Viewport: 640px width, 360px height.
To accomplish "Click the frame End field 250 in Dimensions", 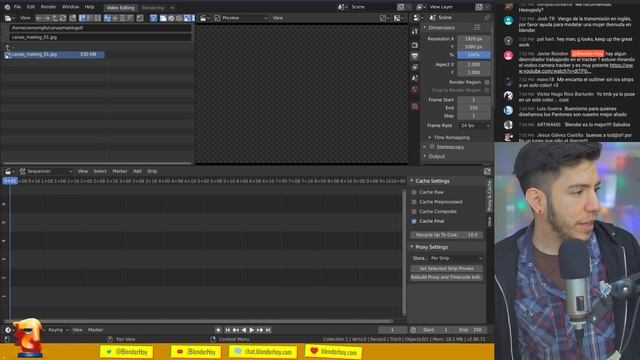I will [474, 108].
